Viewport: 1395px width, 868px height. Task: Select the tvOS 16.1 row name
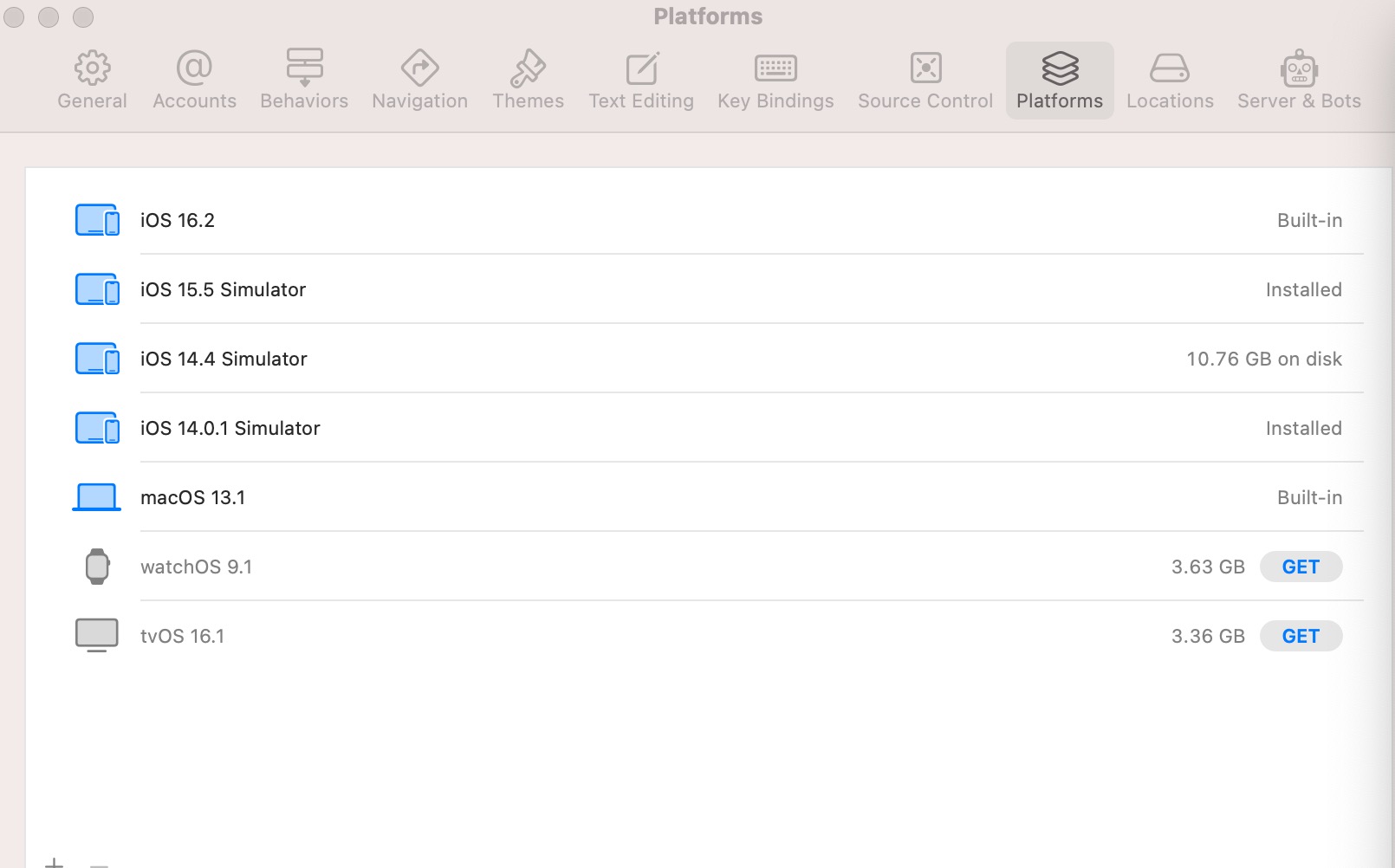pos(182,636)
